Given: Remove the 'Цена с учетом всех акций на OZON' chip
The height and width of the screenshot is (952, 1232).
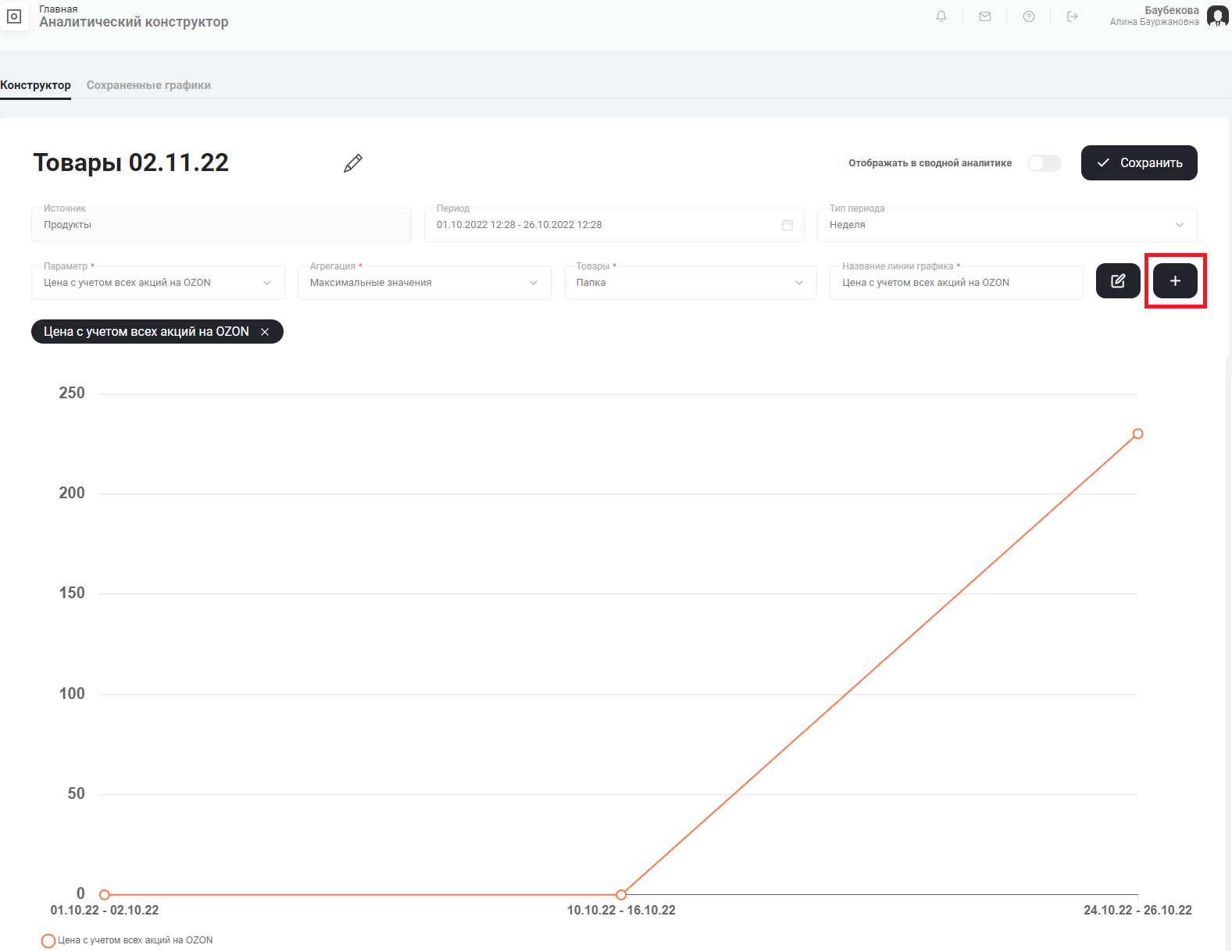Looking at the screenshot, I should (265, 332).
